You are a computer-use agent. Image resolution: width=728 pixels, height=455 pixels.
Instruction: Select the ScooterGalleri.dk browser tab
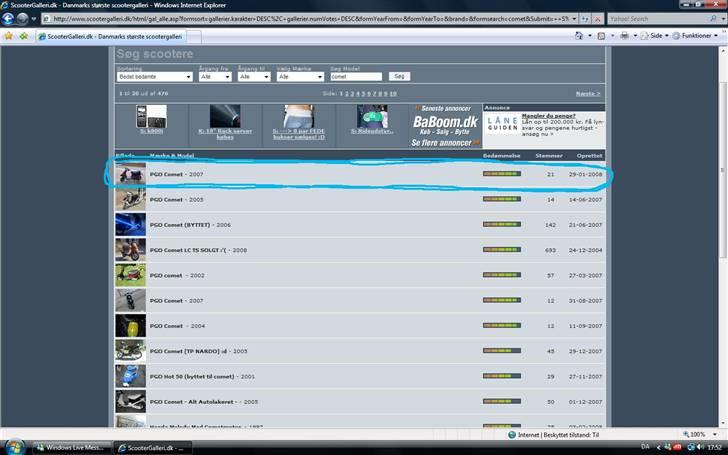point(110,36)
